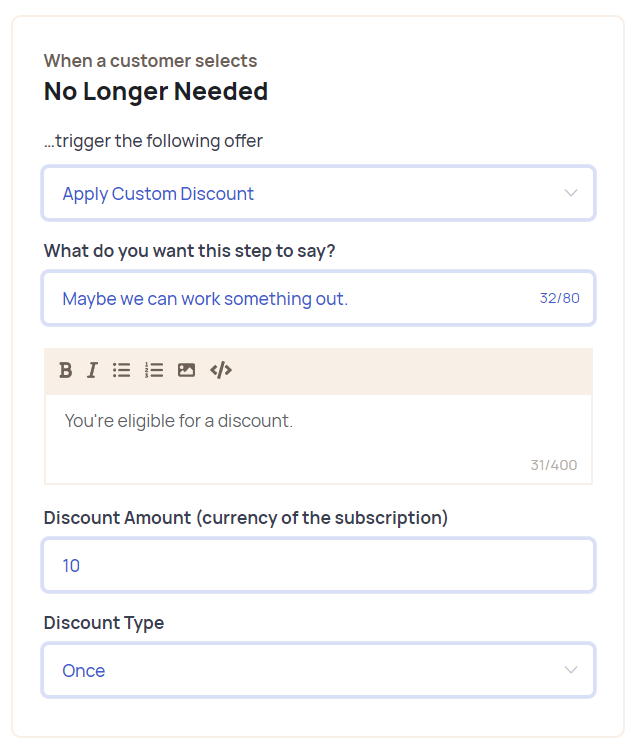The height and width of the screenshot is (748, 644).
Task: Click the chevron on the offer dropdown
Action: tap(571, 193)
